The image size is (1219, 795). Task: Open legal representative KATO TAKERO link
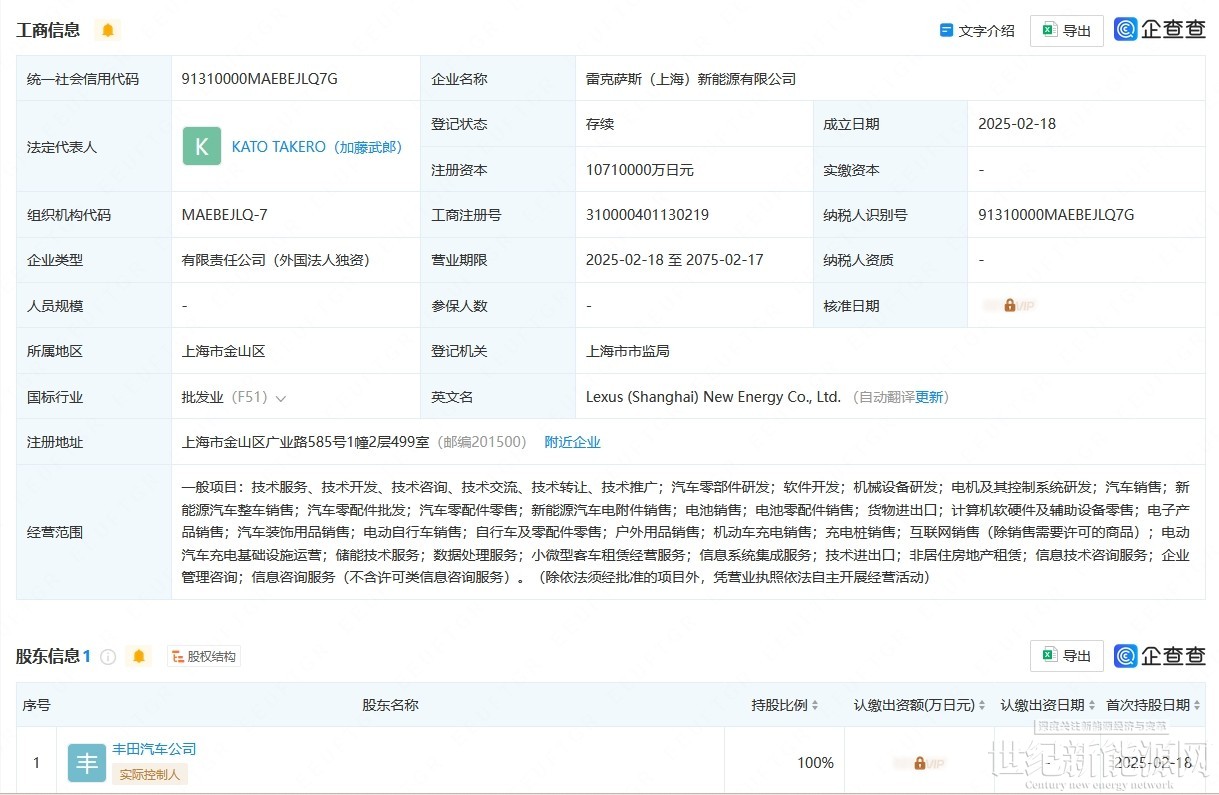pos(317,146)
